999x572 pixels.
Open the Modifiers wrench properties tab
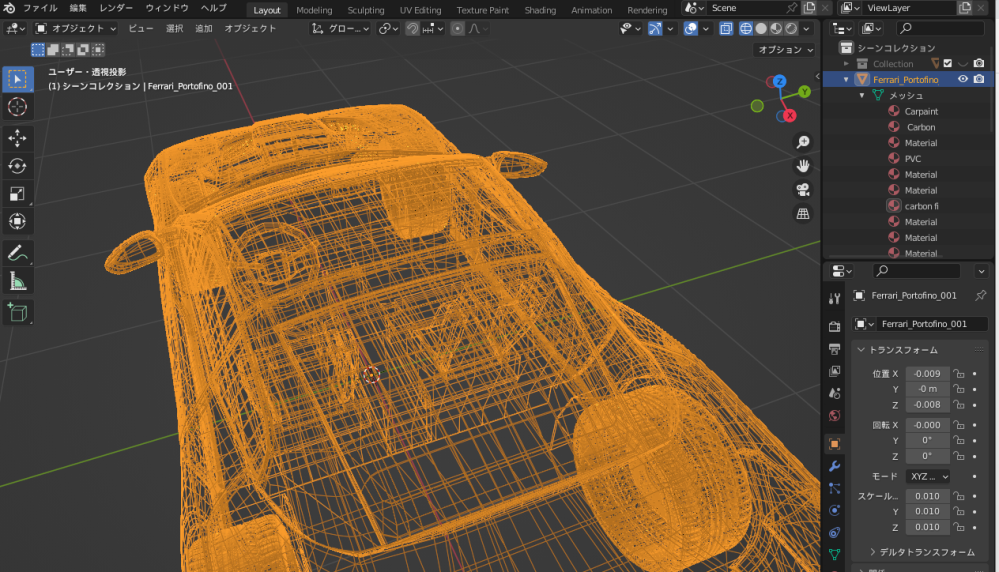[x=834, y=466]
